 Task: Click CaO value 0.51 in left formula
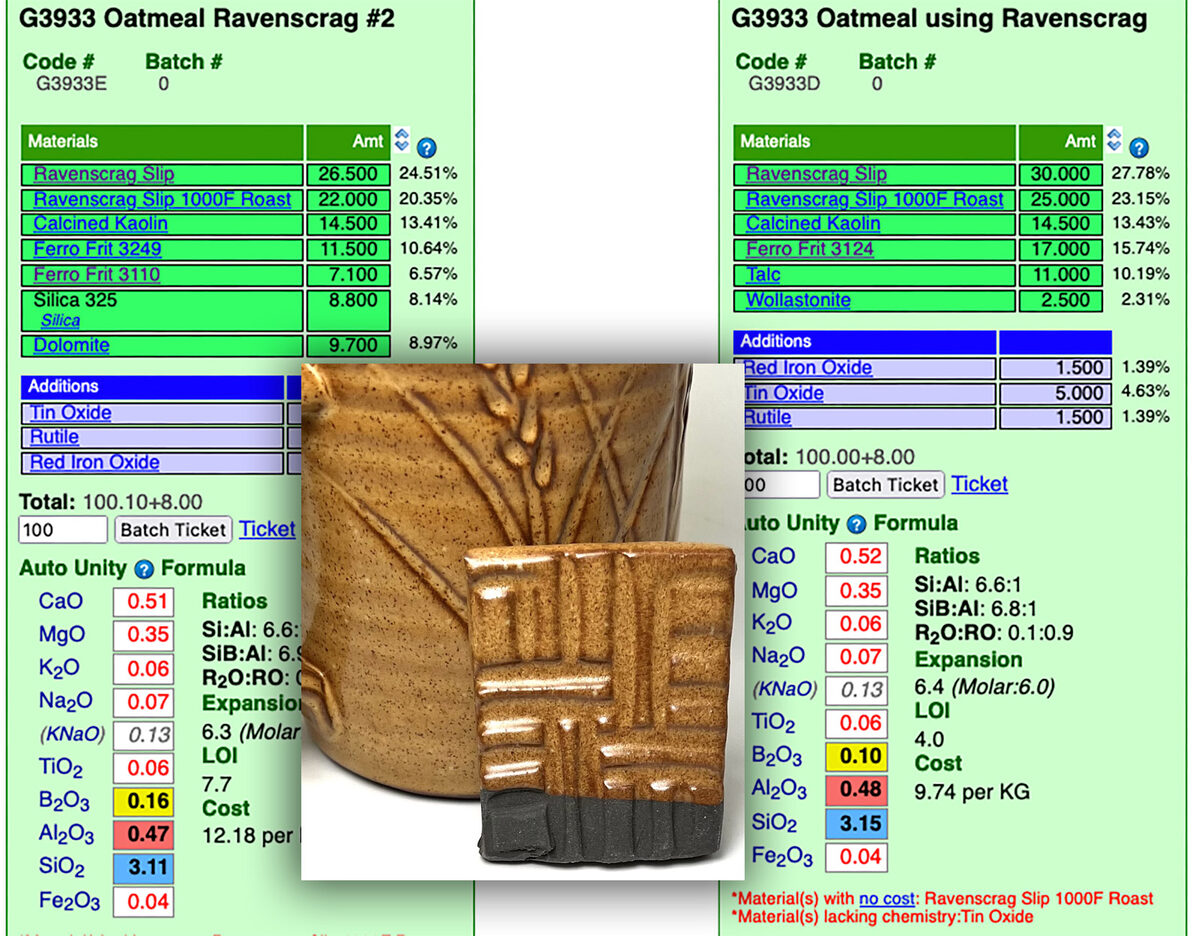point(143,602)
